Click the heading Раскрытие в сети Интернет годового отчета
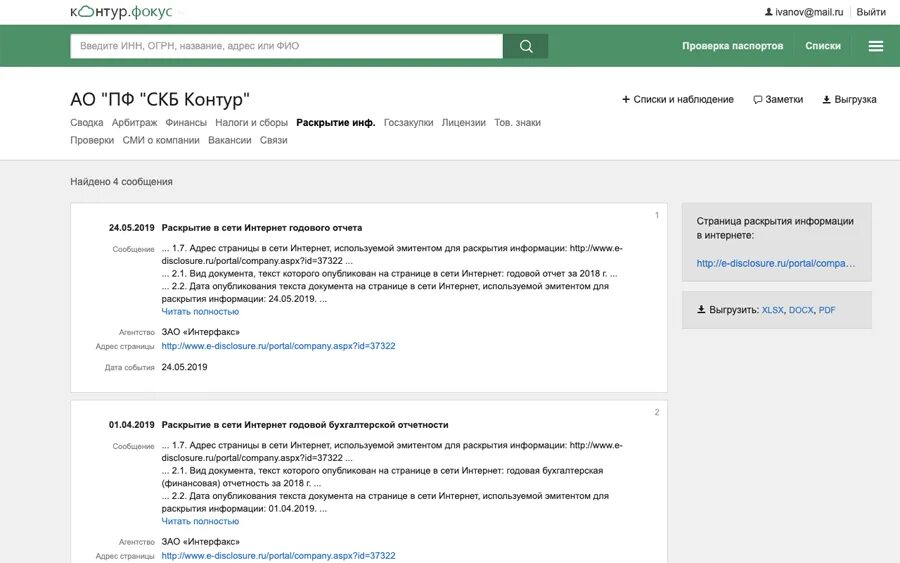The width and height of the screenshot is (900, 563). pyautogui.click(x=262, y=228)
